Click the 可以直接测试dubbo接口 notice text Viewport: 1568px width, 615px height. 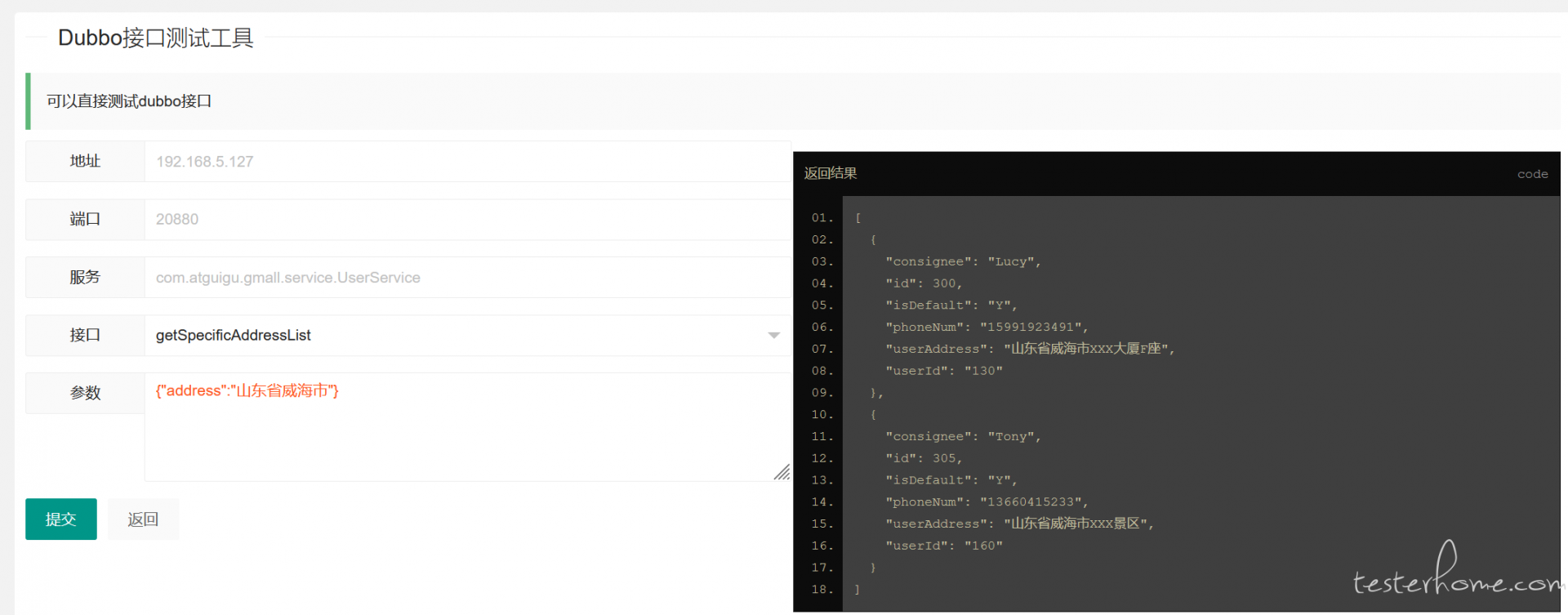(x=129, y=101)
